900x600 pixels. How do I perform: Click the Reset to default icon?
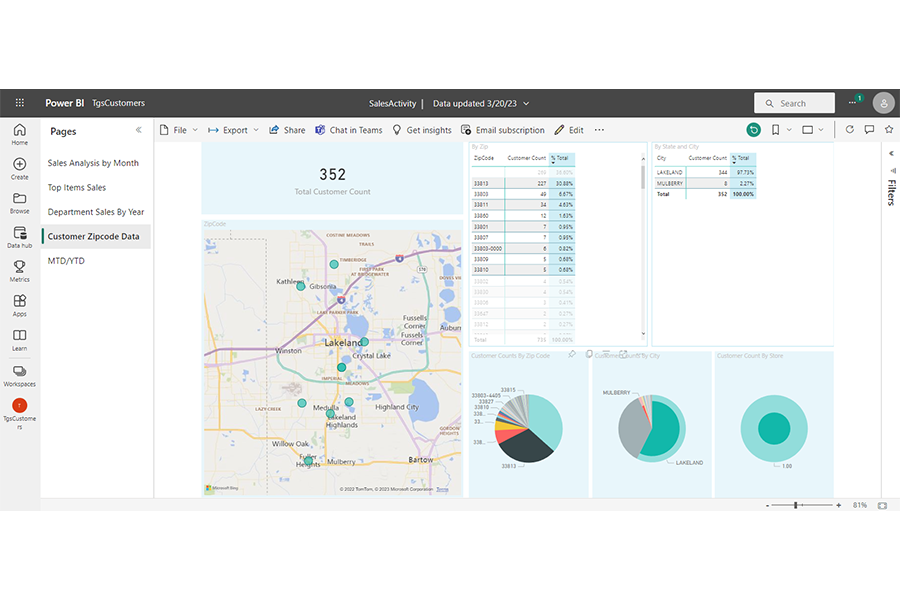tap(753, 130)
